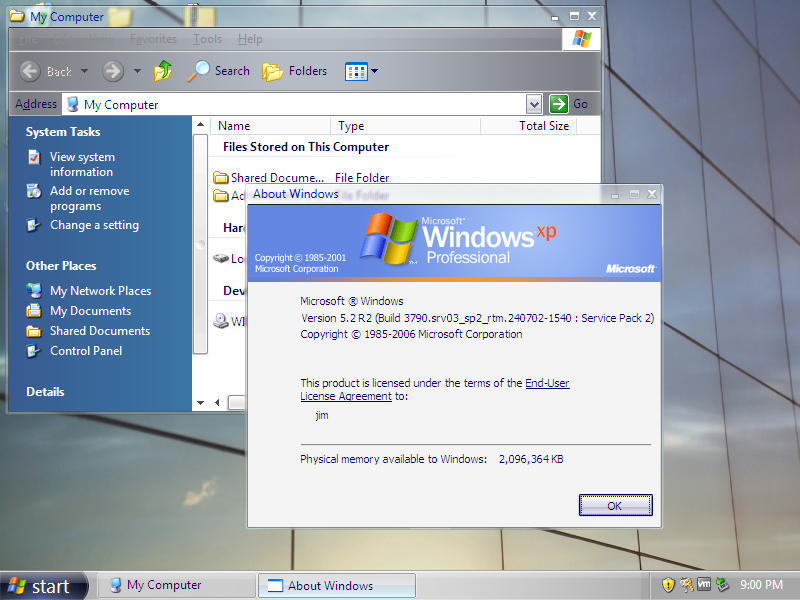800x600 pixels.
Task: Click the My Computer title bar folder icon
Action: [17, 16]
